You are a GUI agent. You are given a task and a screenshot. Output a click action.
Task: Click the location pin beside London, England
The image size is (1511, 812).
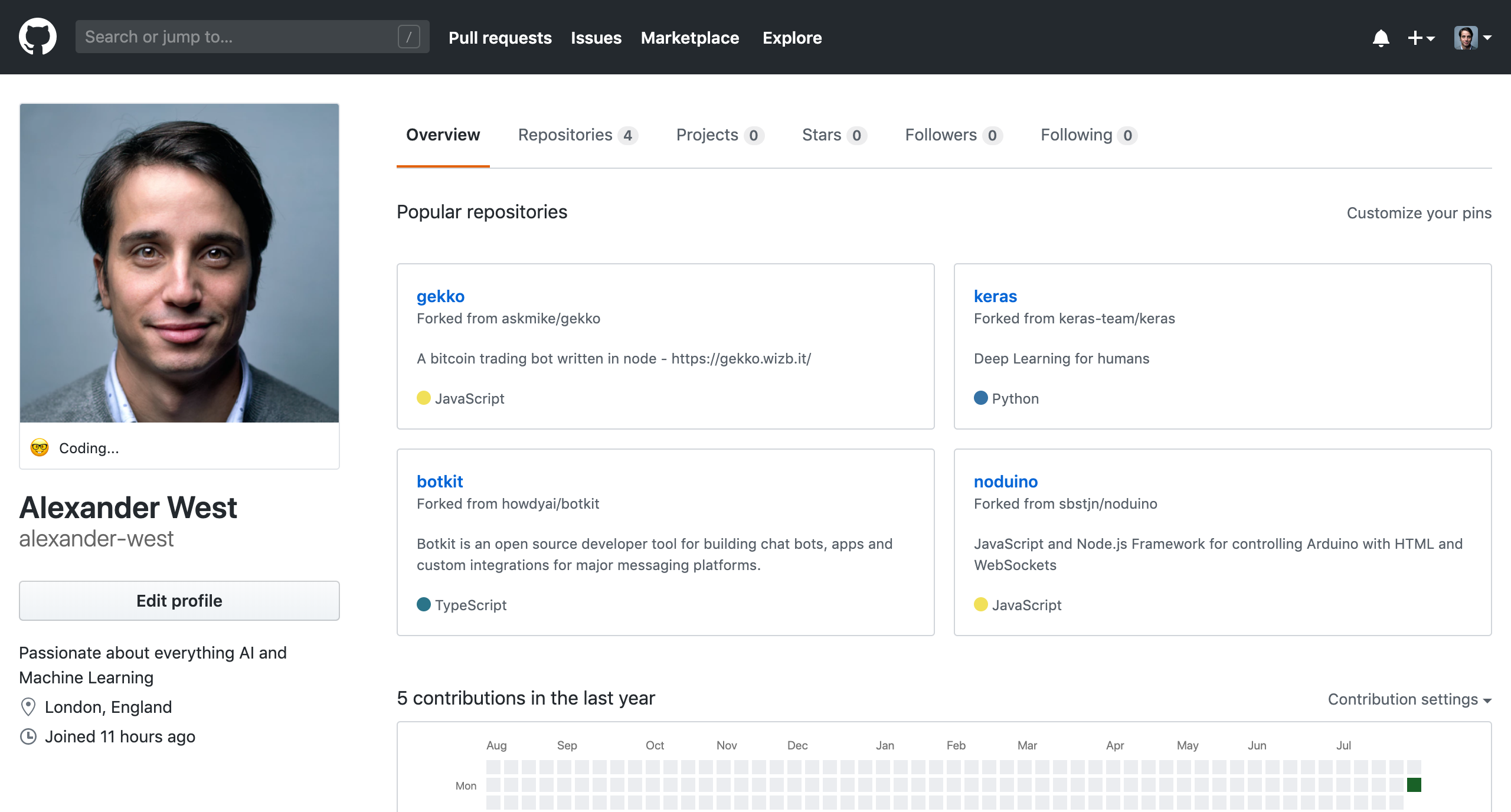(x=28, y=706)
